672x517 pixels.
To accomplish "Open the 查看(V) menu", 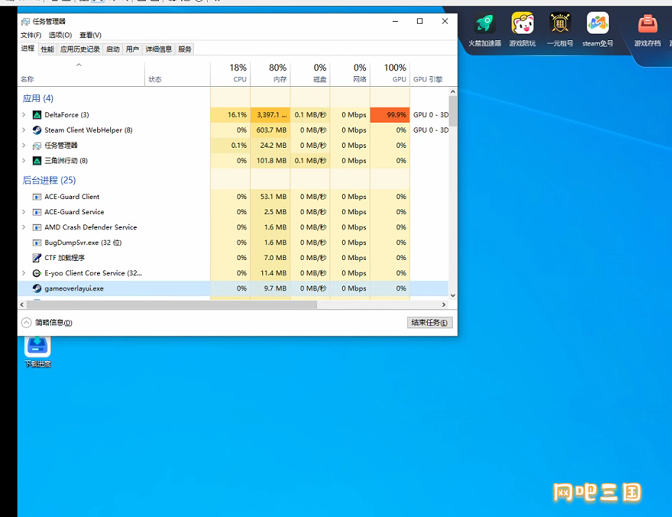I will tap(90, 35).
